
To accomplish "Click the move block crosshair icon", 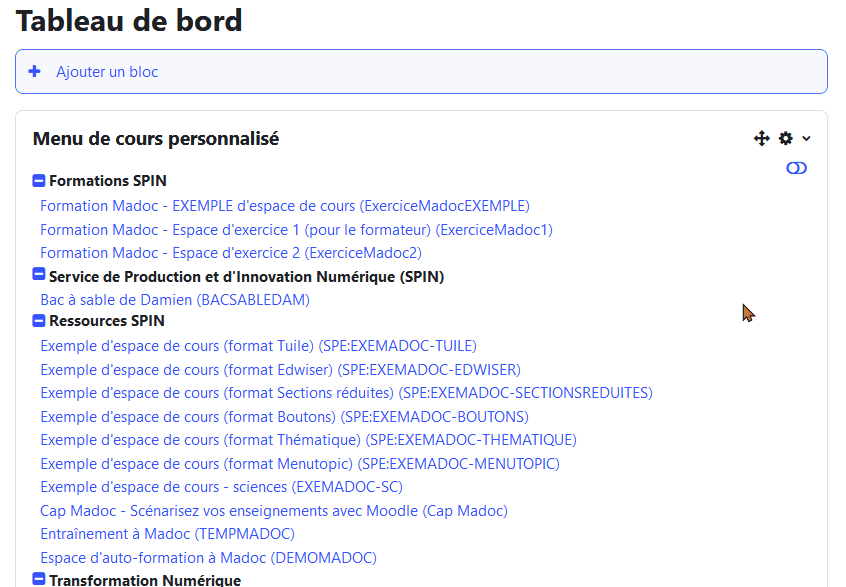I will [x=761, y=138].
